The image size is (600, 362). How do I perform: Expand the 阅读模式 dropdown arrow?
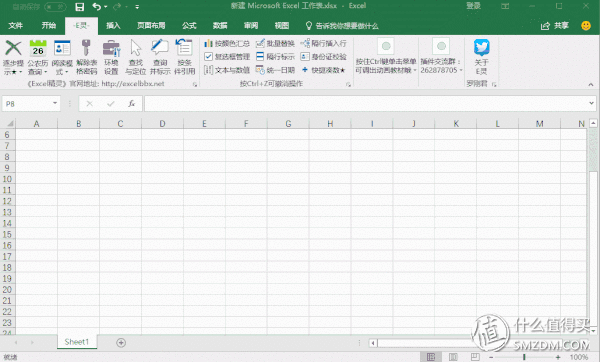coord(66,72)
